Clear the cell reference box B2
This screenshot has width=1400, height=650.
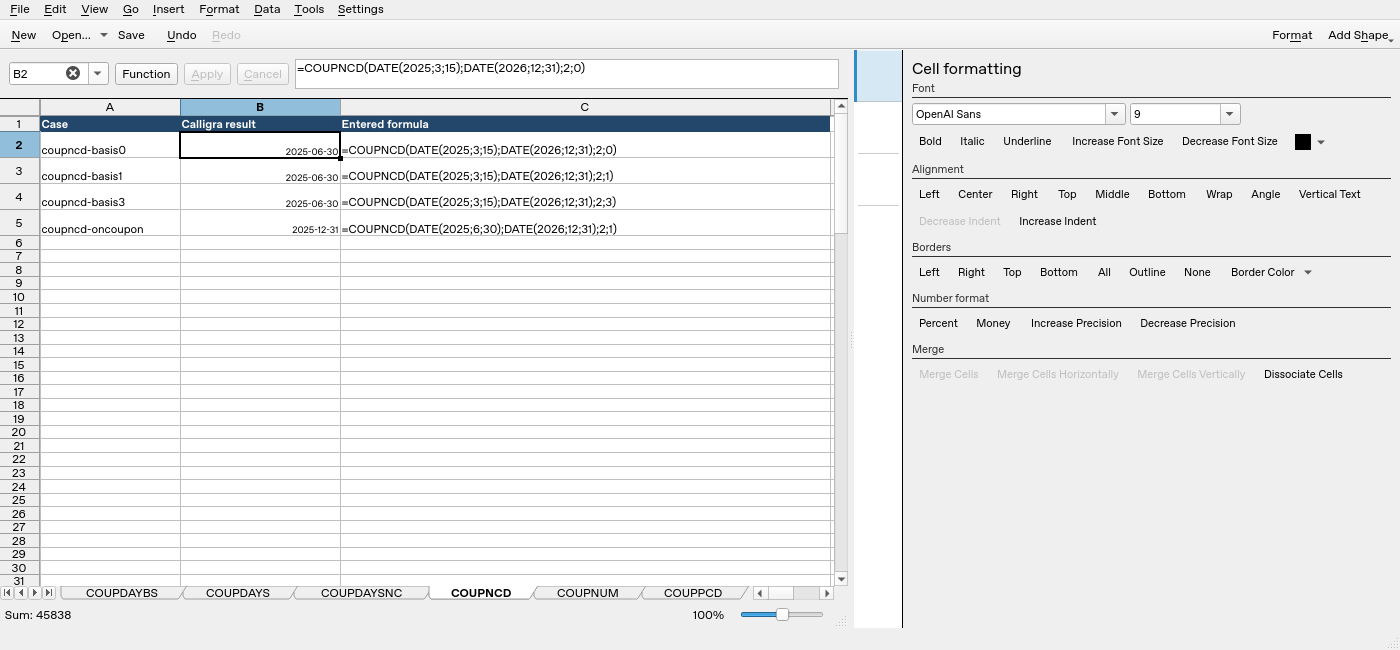point(73,73)
